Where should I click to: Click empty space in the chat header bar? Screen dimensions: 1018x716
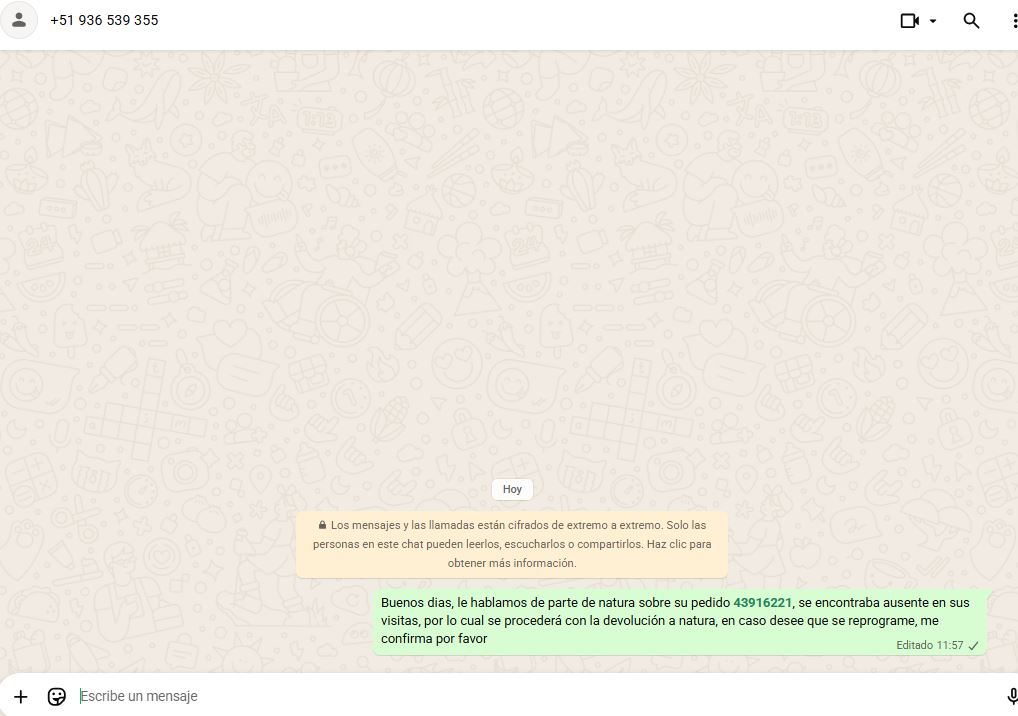point(500,20)
